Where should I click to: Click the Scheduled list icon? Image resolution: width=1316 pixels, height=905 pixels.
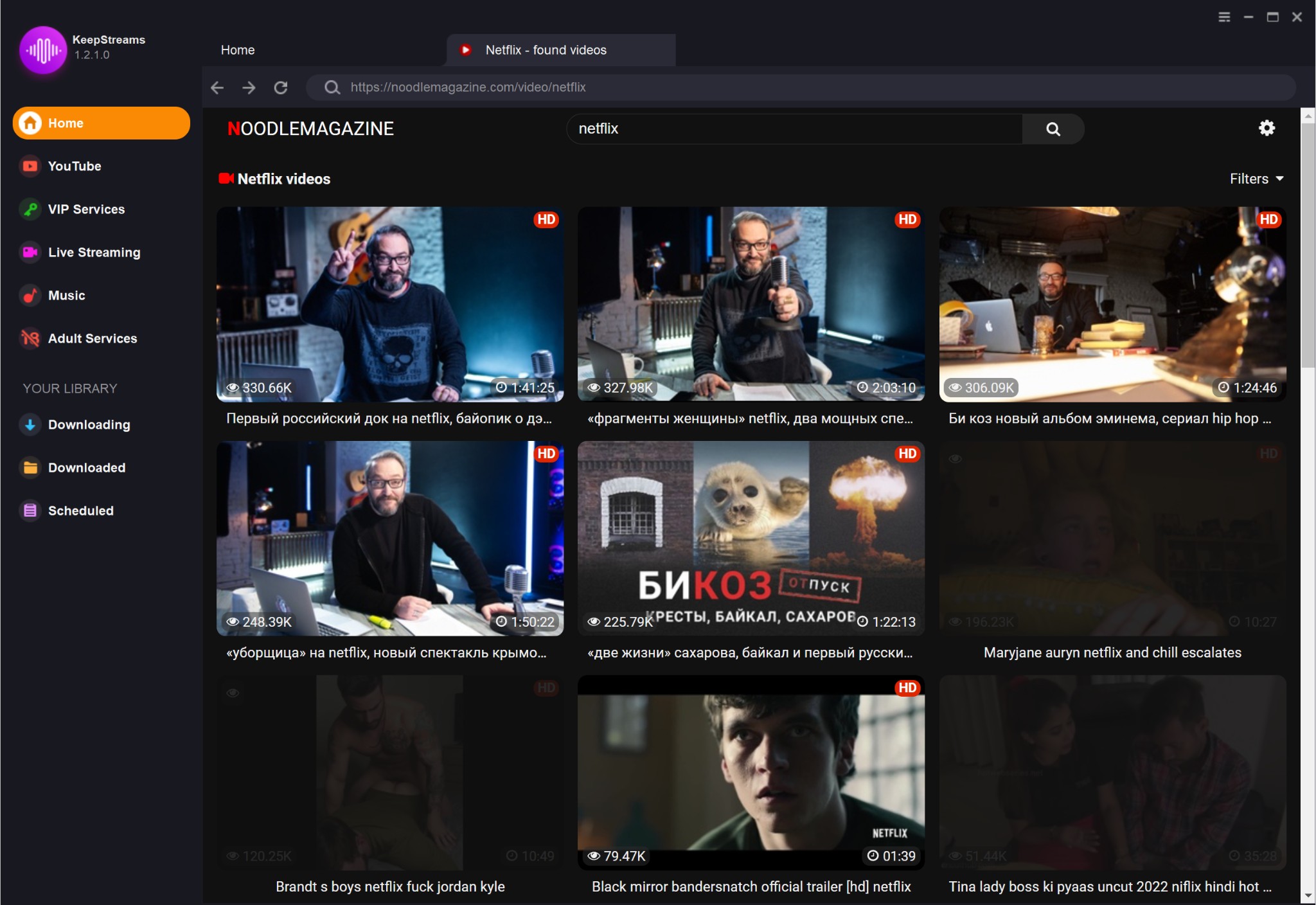point(30,510)
